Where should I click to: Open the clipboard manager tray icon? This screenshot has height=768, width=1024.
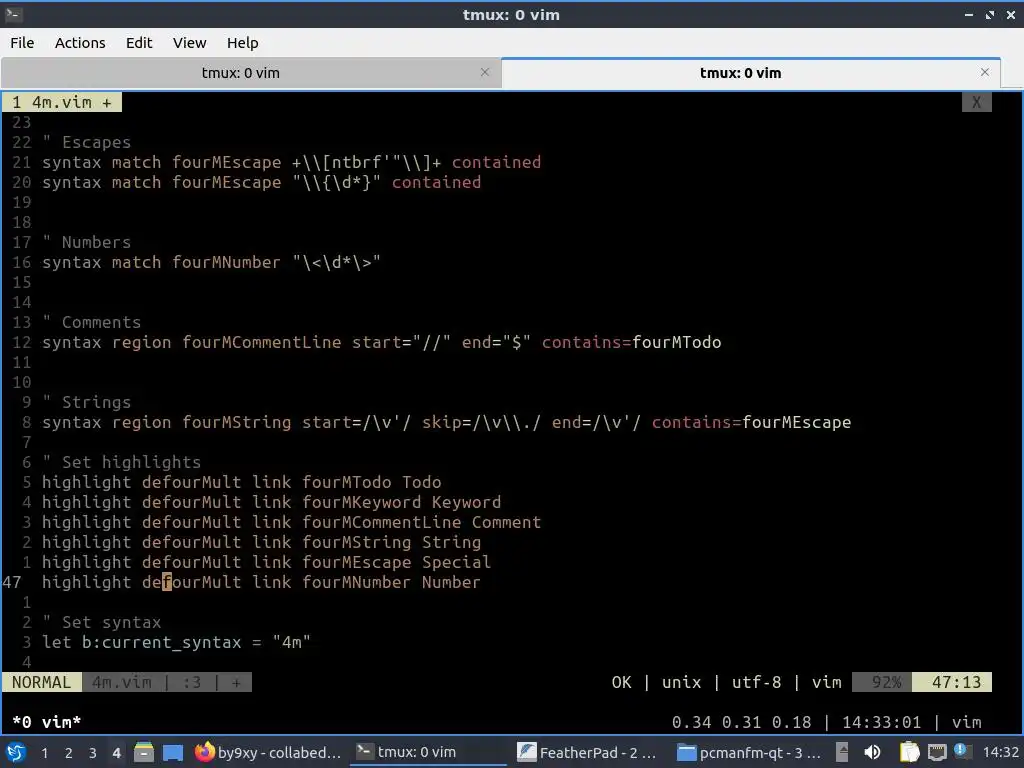click(909, 752)
